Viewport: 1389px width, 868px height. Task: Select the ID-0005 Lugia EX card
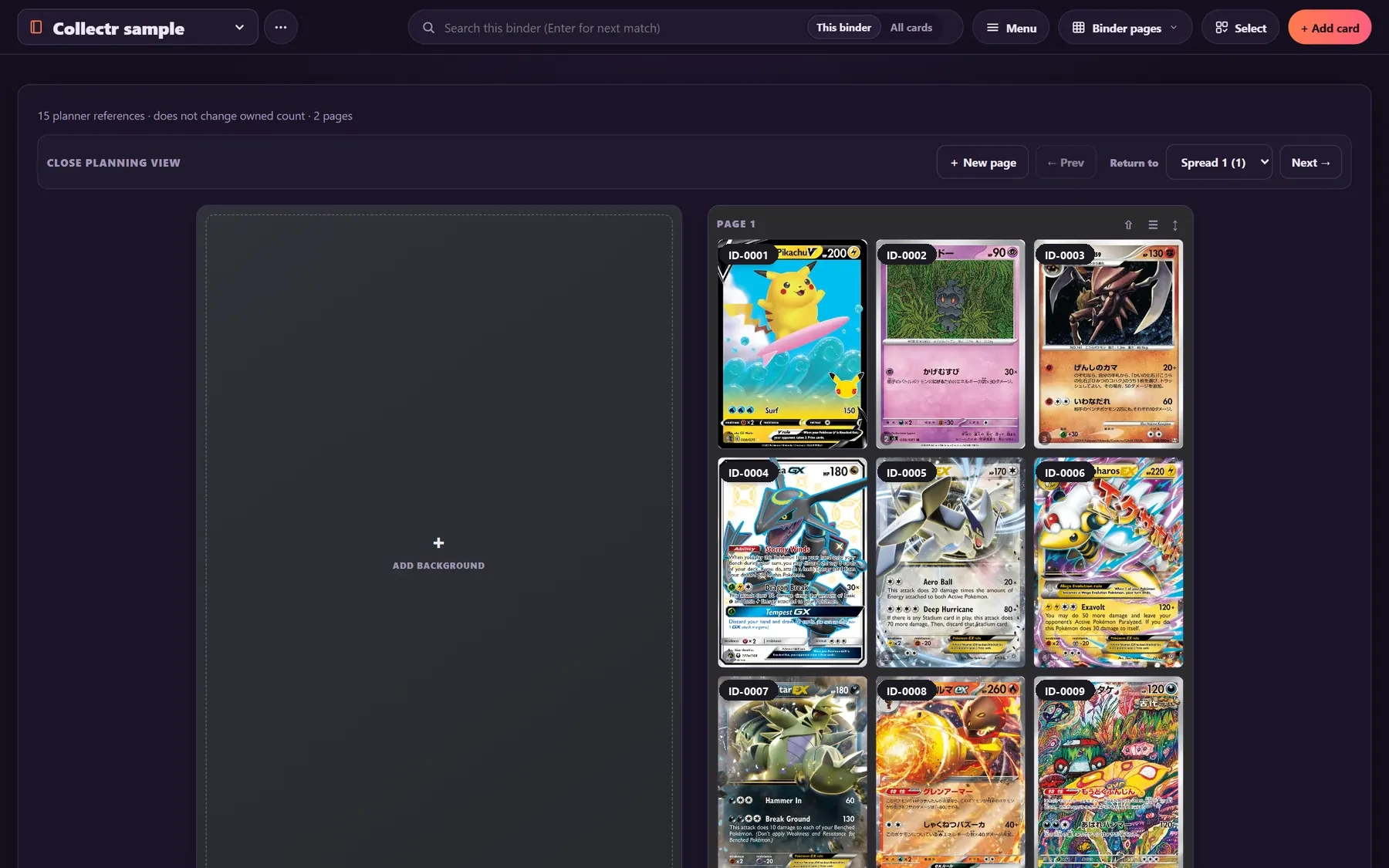[950, 562]
